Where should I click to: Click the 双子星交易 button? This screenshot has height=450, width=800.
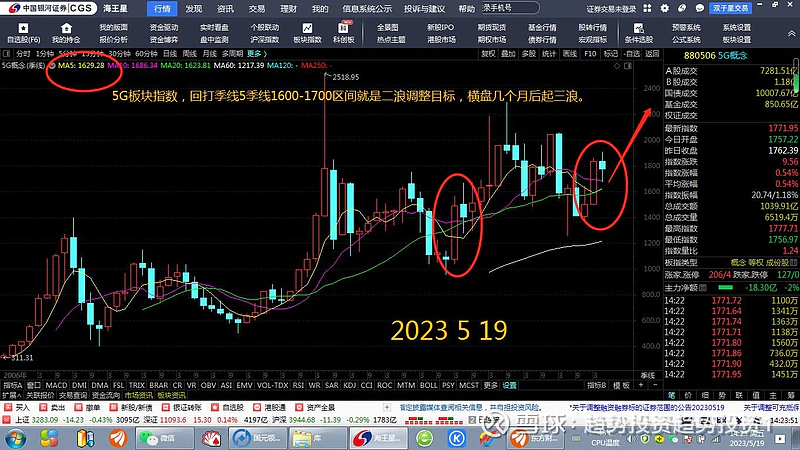731,8
